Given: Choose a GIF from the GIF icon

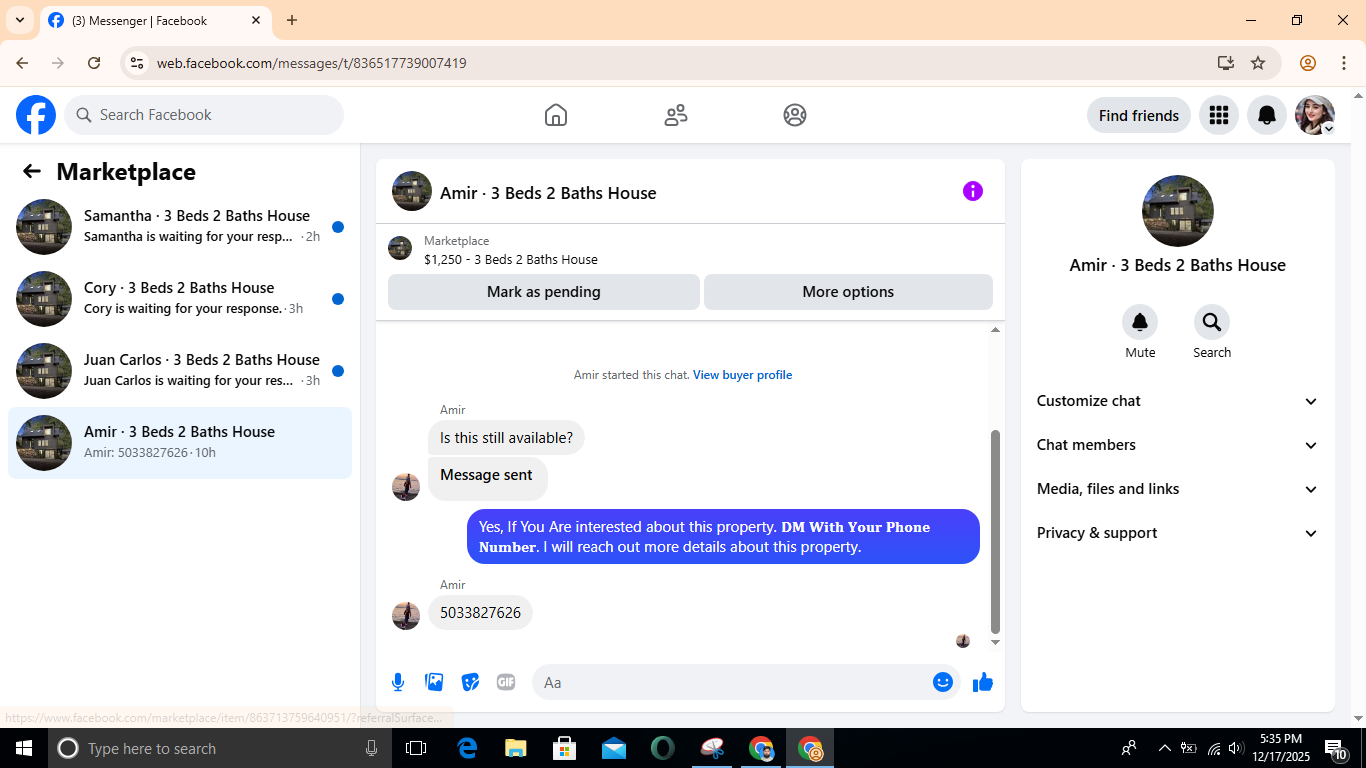Looking at the screenshot, I should point(506,682).
